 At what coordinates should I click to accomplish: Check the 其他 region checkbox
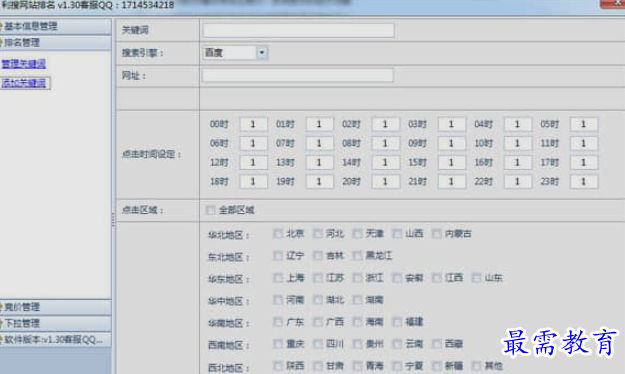[476, 366]
